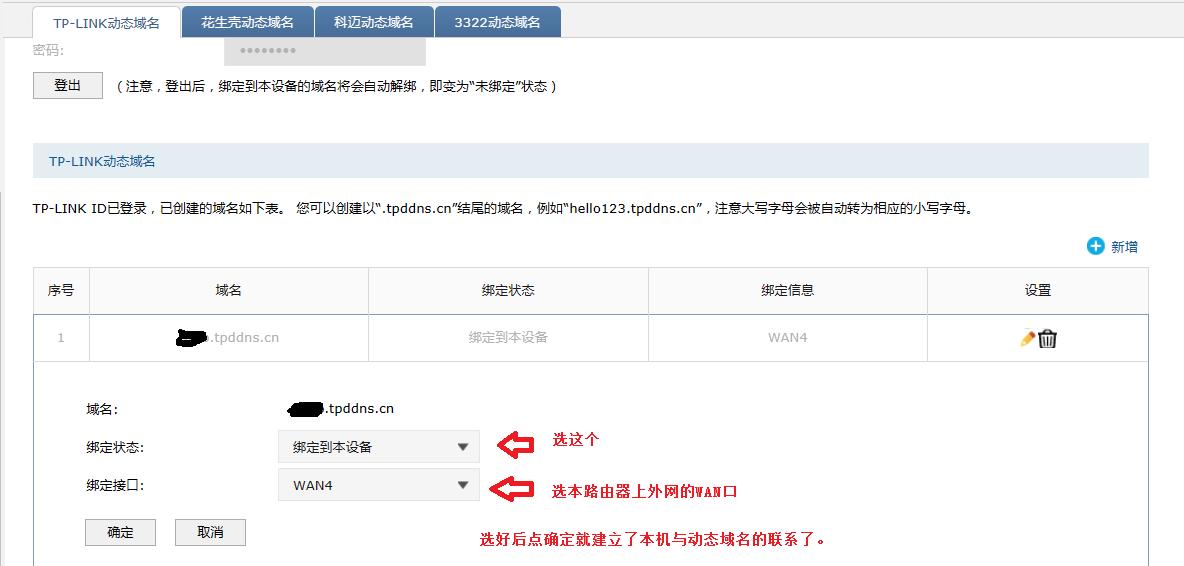Click the 密码 label
Viewport: 1184px width, 566px height.
[x=48, y=51]
